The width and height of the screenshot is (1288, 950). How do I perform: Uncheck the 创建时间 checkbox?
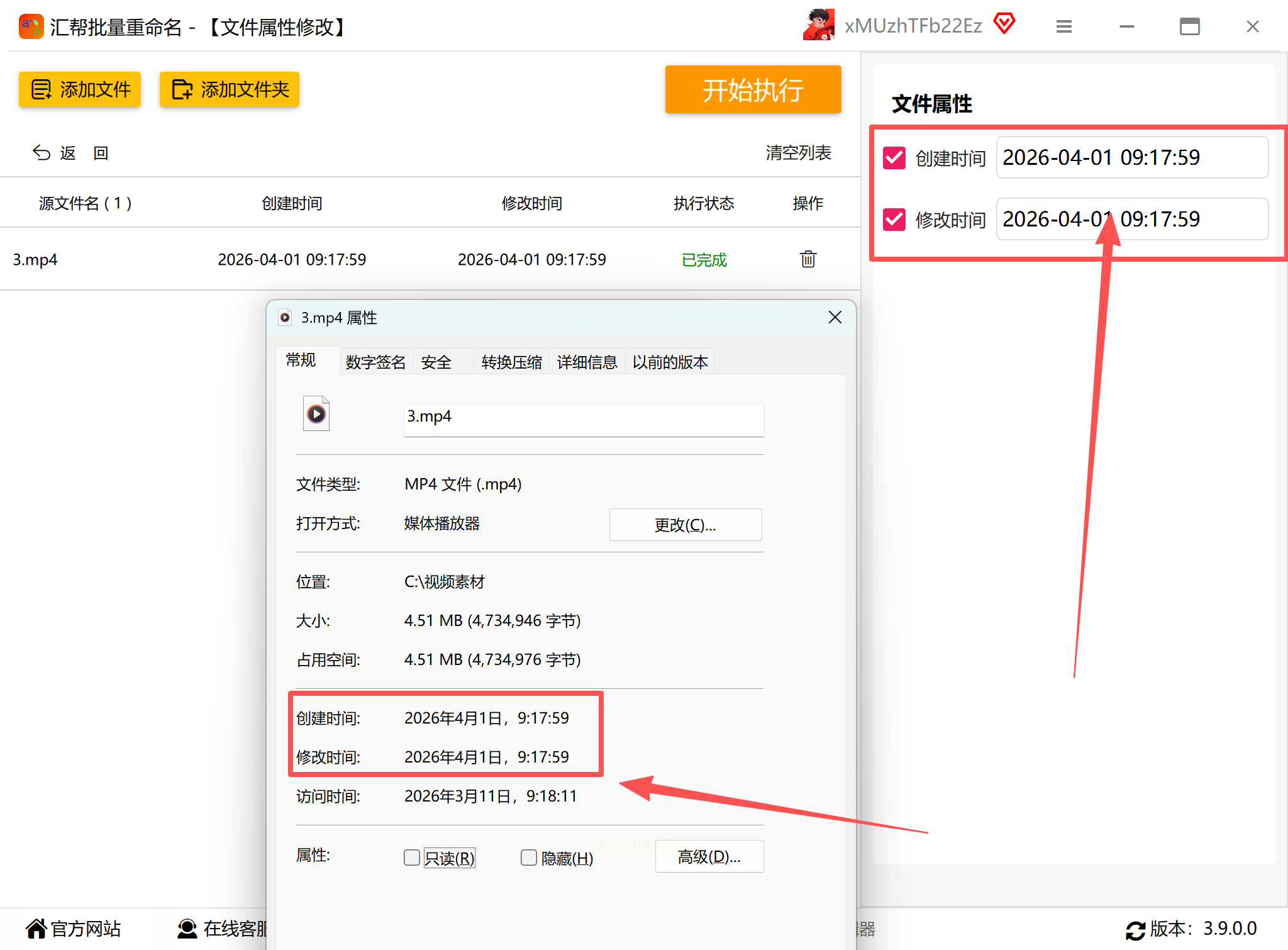pos(894,158)
